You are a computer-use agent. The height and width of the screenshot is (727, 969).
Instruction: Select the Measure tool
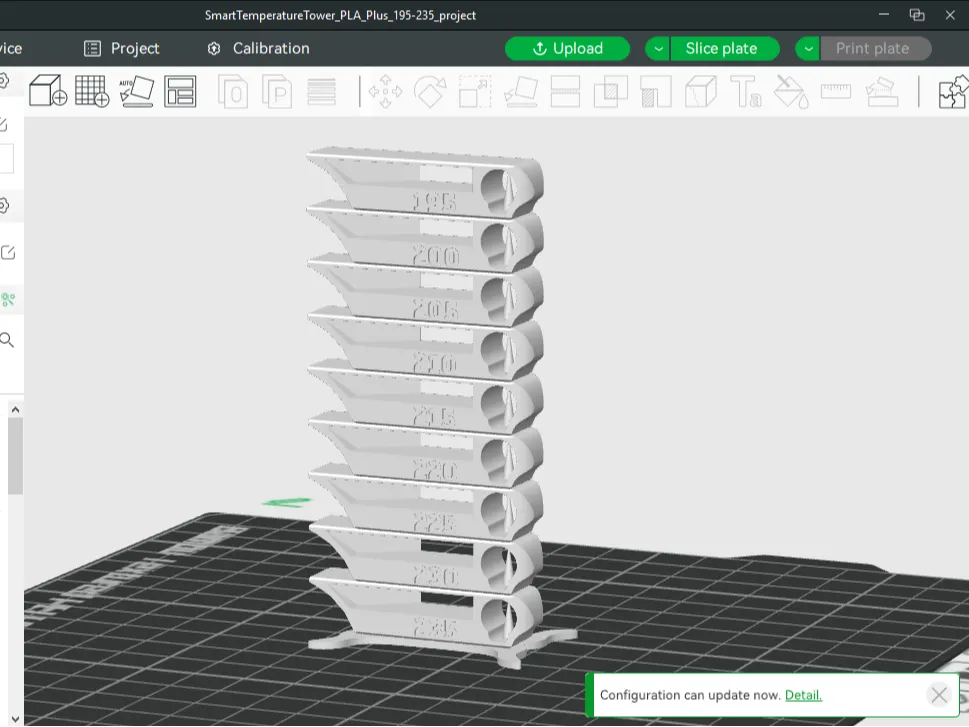[x=835, y=92]
